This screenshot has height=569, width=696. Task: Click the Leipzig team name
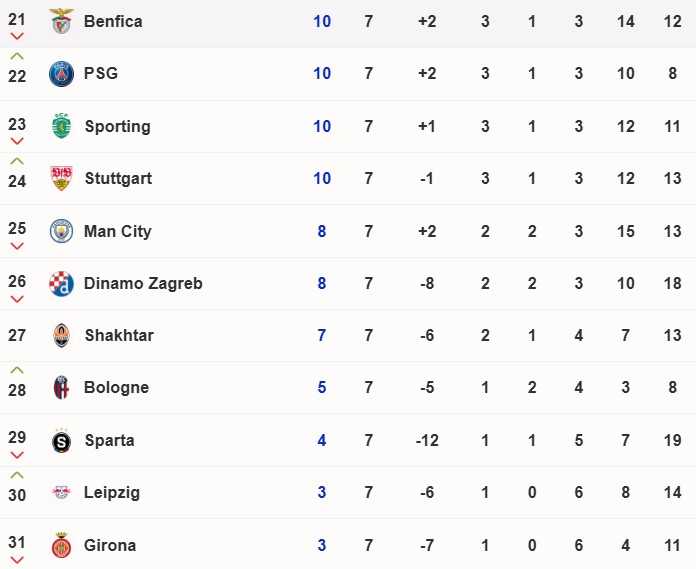click(x=112, y=493)
